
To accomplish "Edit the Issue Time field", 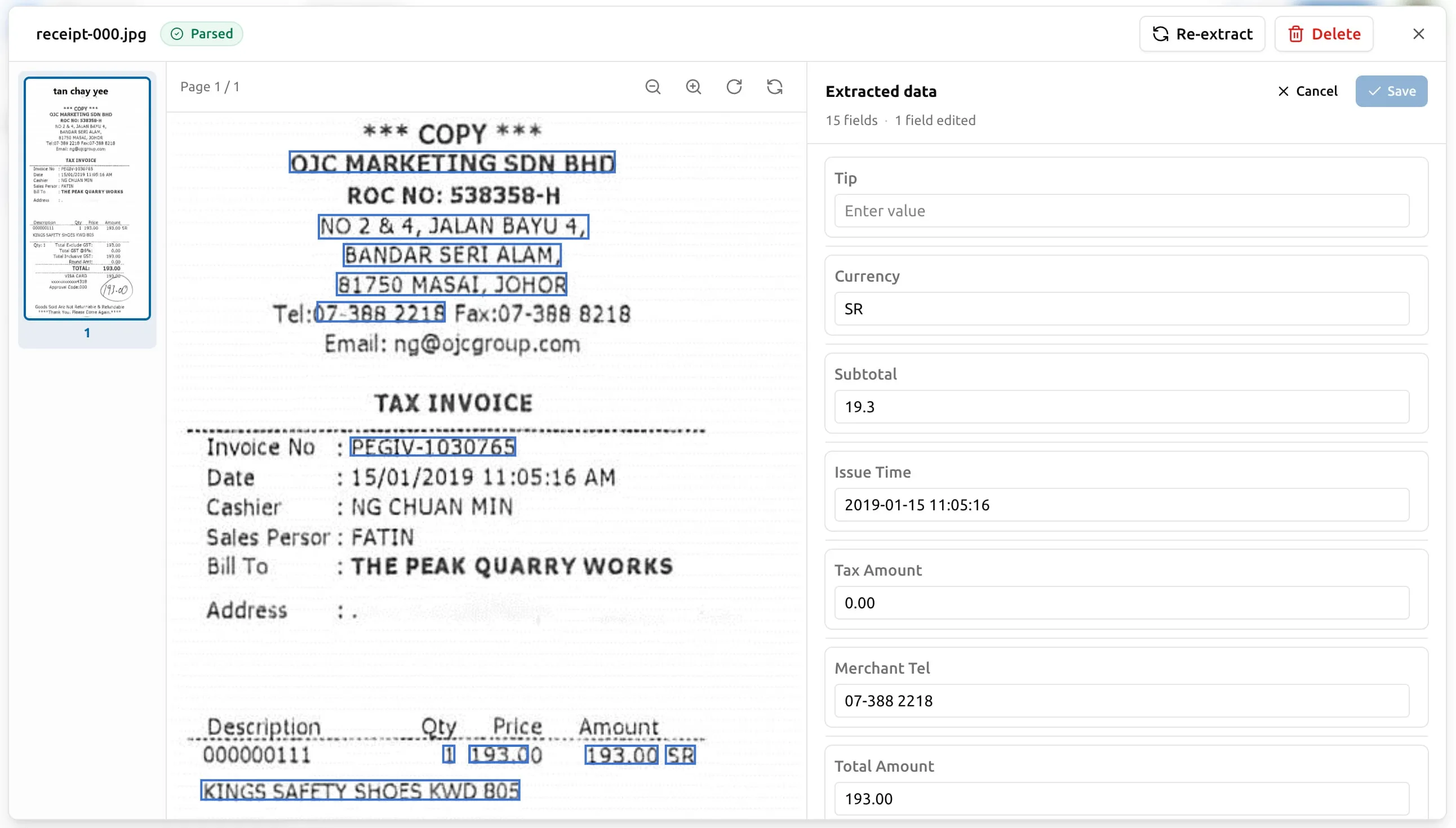I will pos(1121,505).
